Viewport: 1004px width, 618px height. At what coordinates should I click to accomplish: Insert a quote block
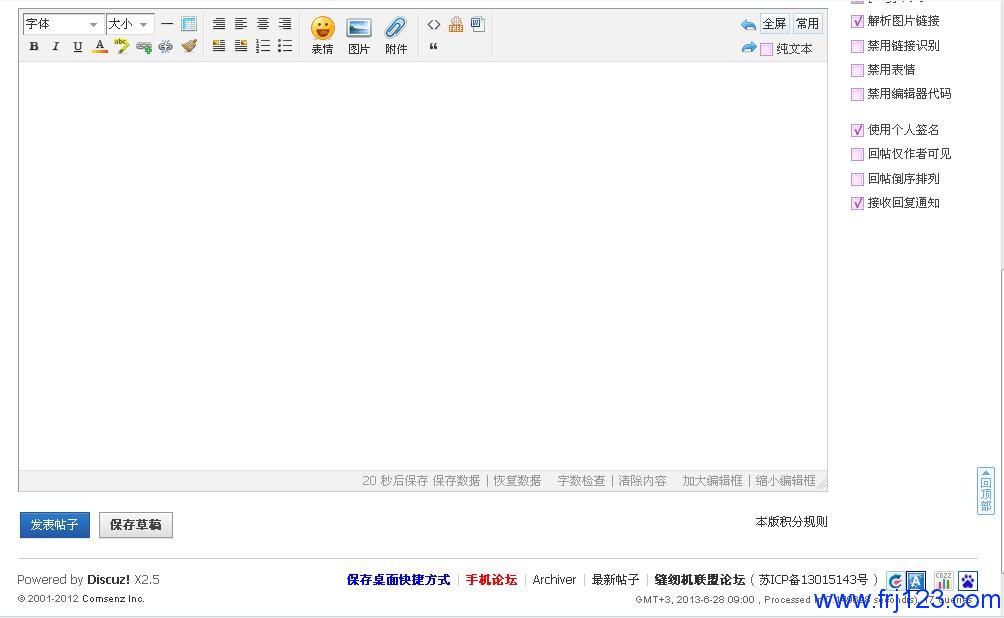point(433,47)
